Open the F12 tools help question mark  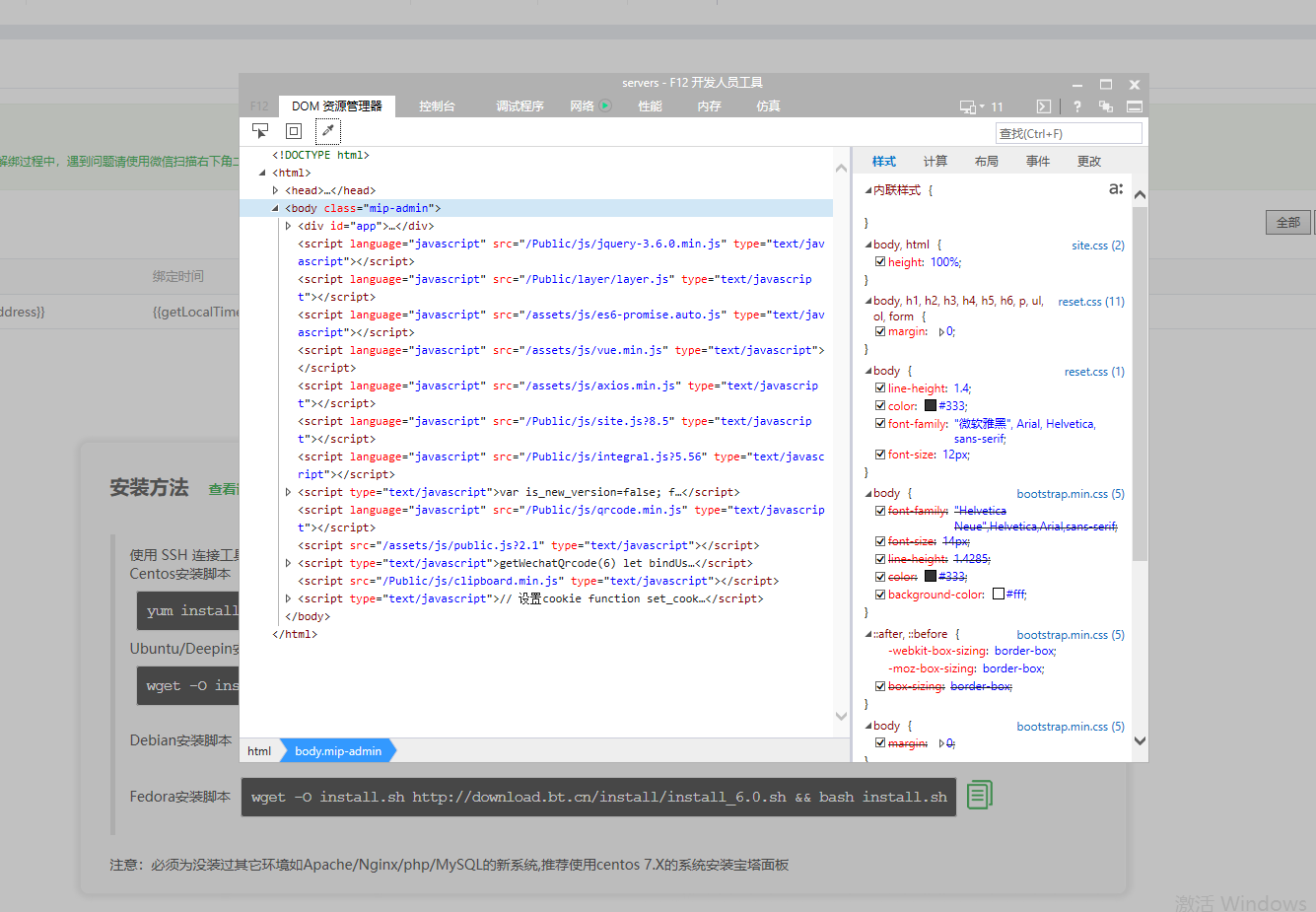(1077, 106)
